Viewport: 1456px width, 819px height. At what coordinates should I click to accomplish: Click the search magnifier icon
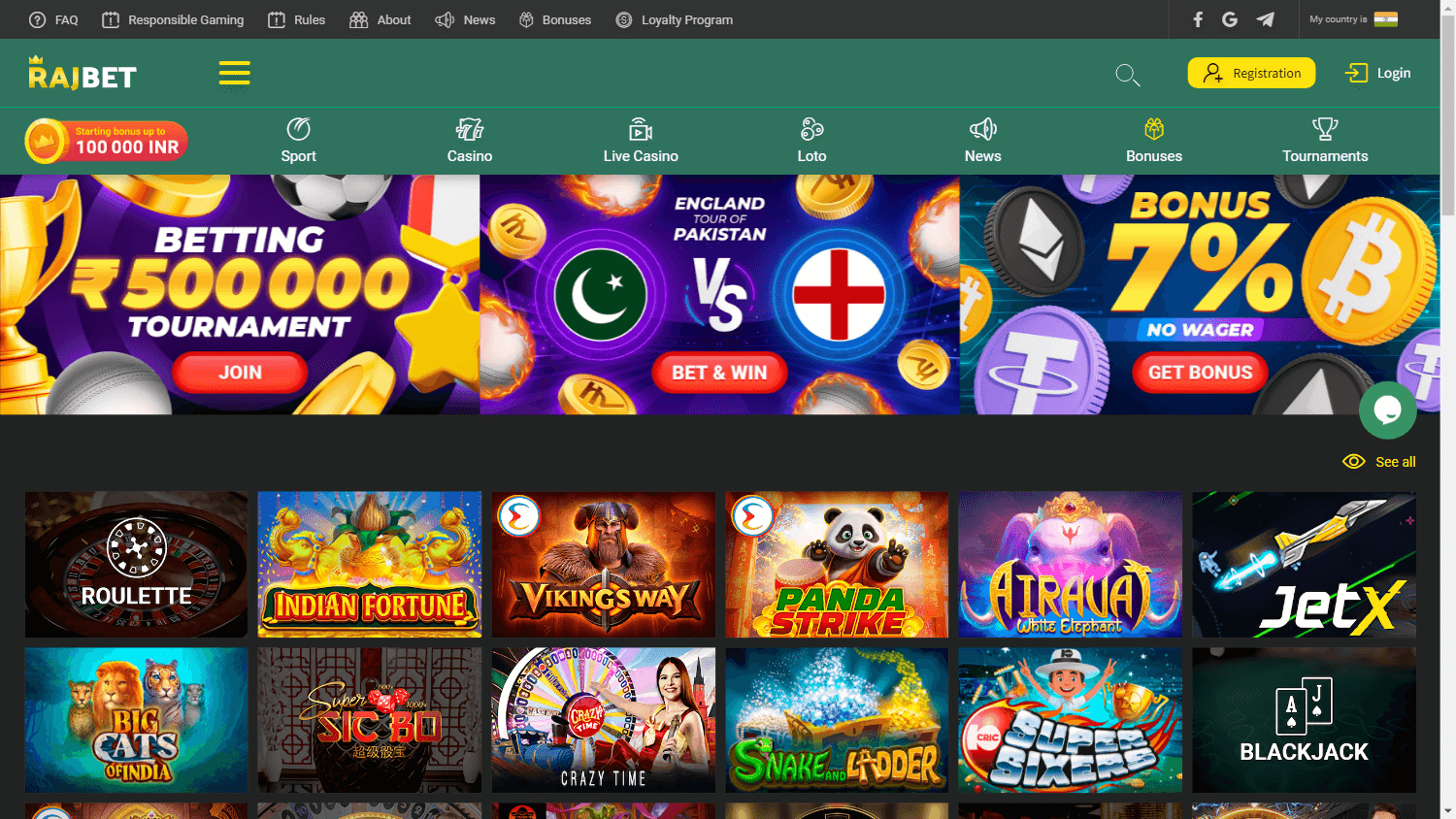(x=1127, y=75)
